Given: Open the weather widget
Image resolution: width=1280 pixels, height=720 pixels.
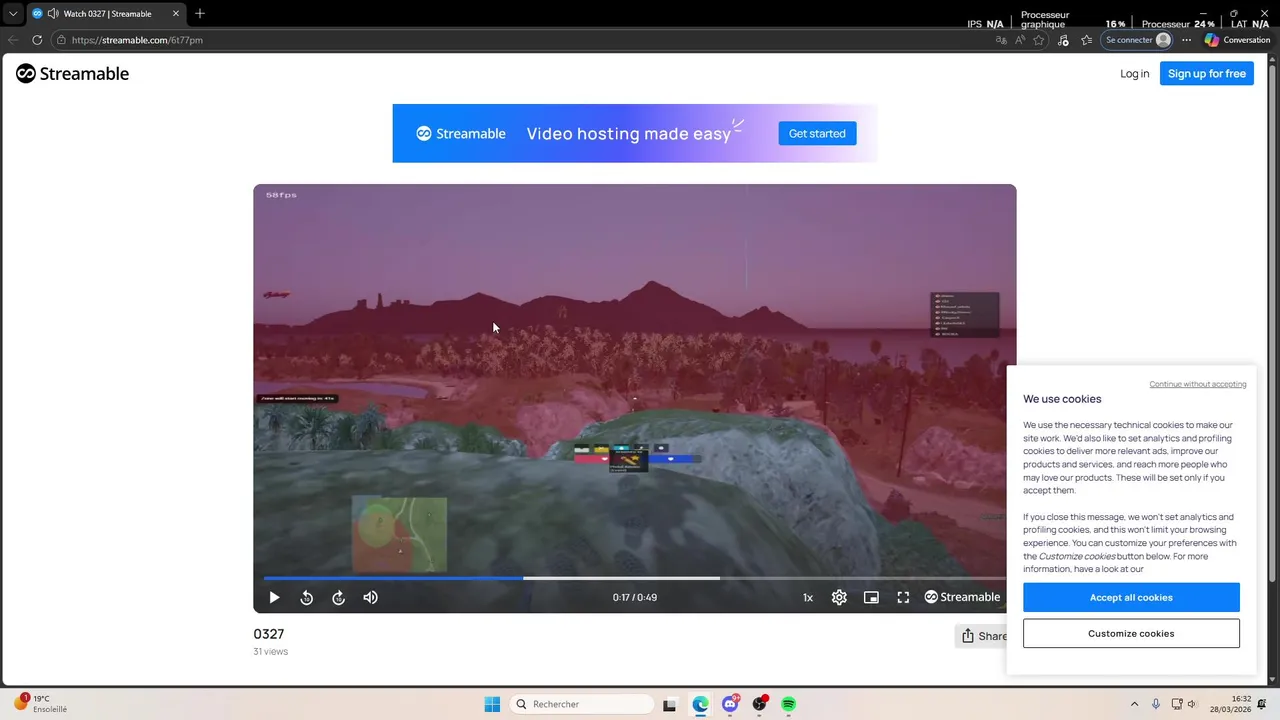Looking at the screenshot, I should (x=40, y=704).
